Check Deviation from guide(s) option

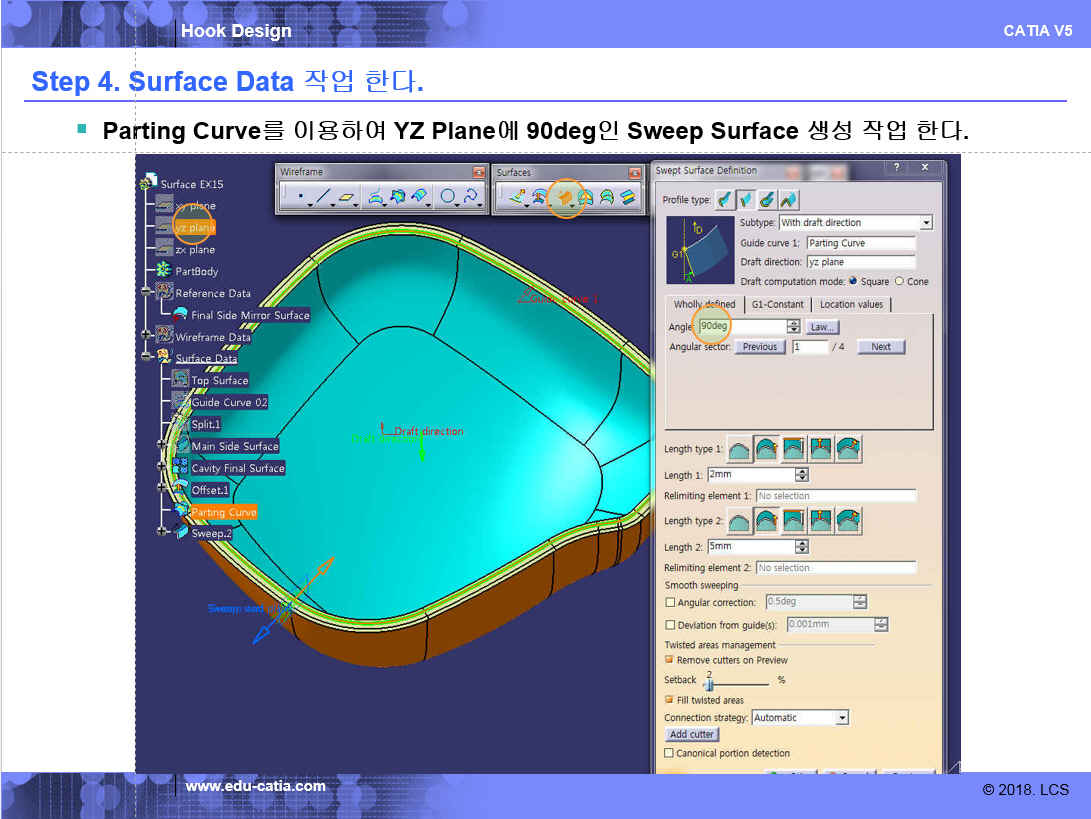tap(670, 625)
